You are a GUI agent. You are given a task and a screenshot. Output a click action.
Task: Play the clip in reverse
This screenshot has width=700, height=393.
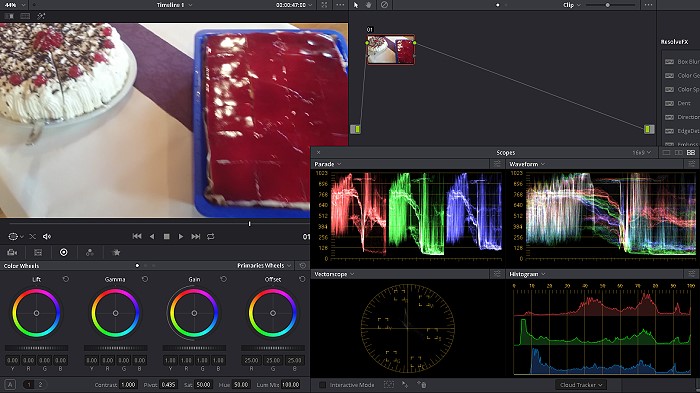pyautogui.click(x=152, y=236)
